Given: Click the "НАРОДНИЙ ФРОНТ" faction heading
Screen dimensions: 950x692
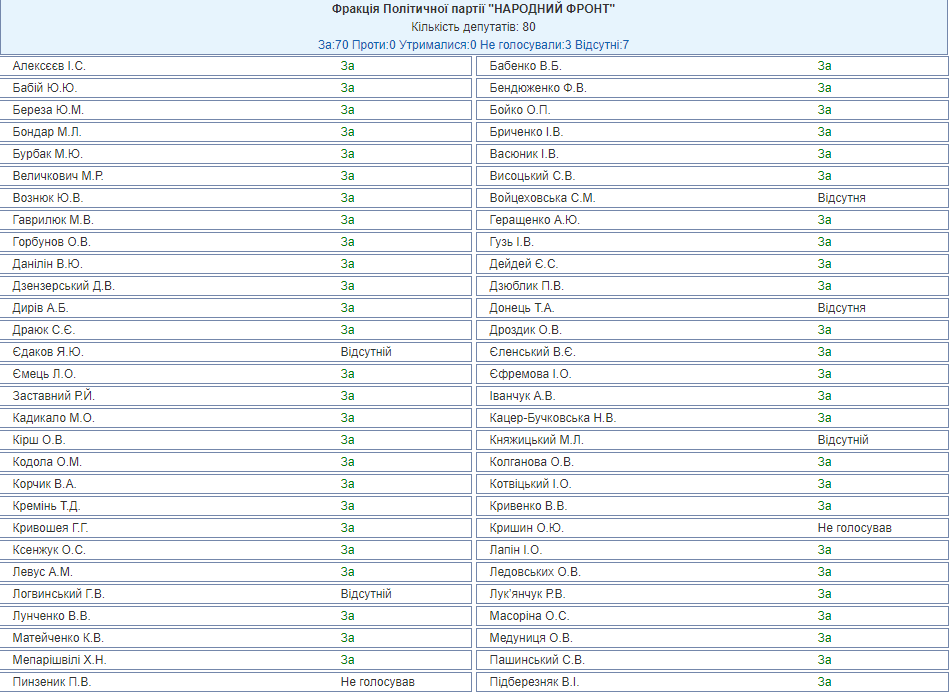Looking at the screenshot, I should (474, 9).
